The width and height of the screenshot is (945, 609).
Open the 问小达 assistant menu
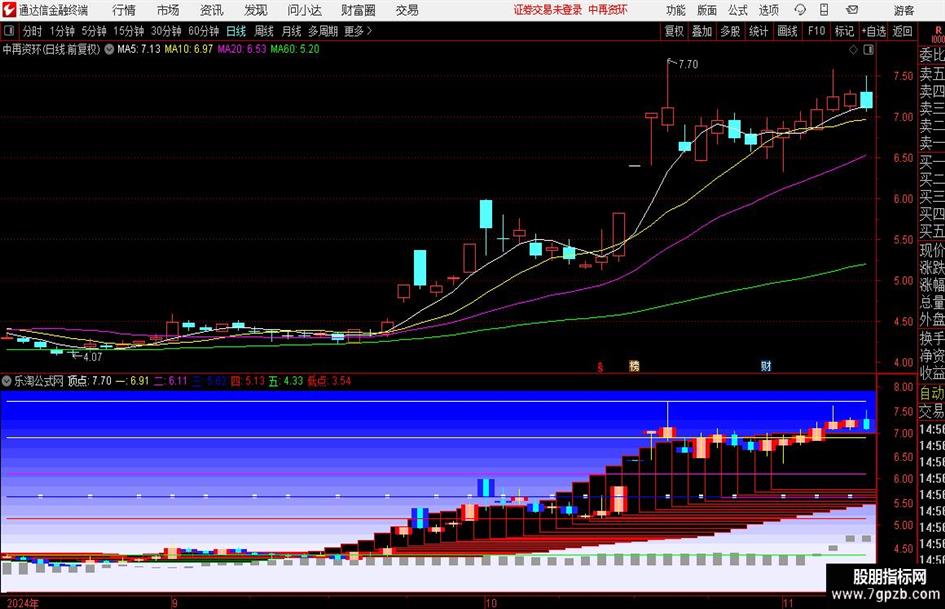pos(304,10)
